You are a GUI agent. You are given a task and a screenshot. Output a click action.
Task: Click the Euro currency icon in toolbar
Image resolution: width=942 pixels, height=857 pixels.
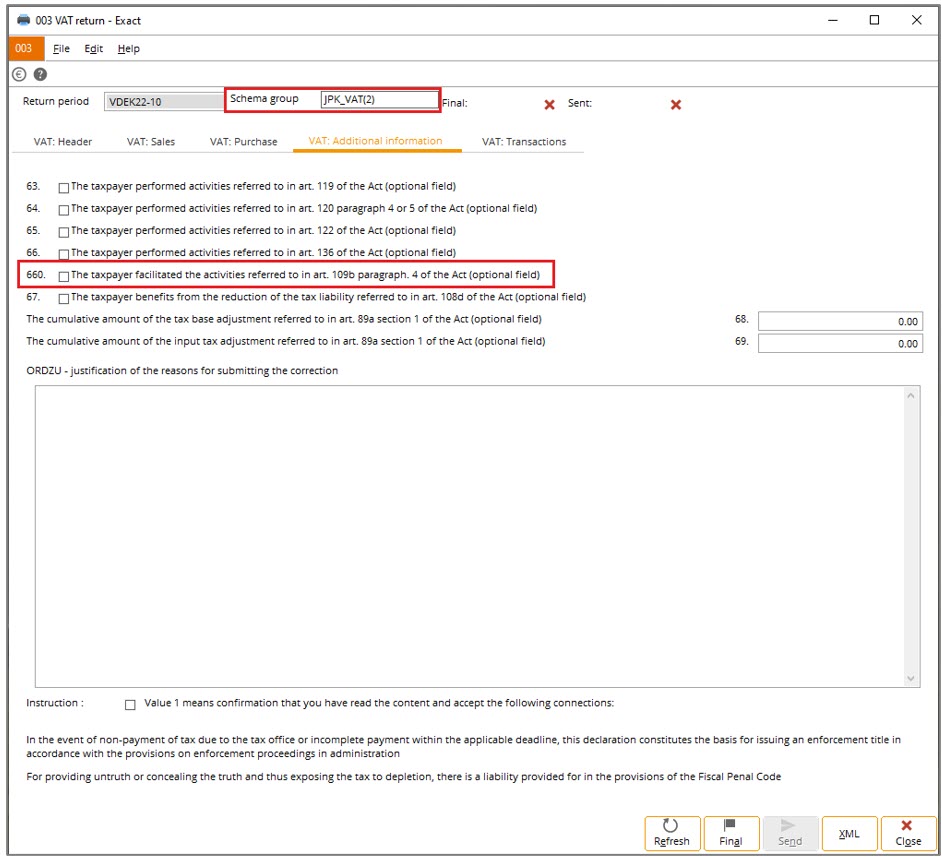(x=19, y=74)
